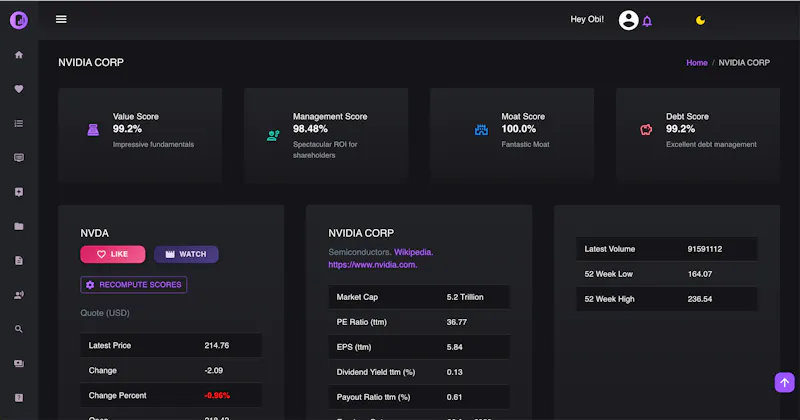This screenshot has width=800, height=420.
Task: Open the speaking person icon in sidebar
Action: (19, 295)
